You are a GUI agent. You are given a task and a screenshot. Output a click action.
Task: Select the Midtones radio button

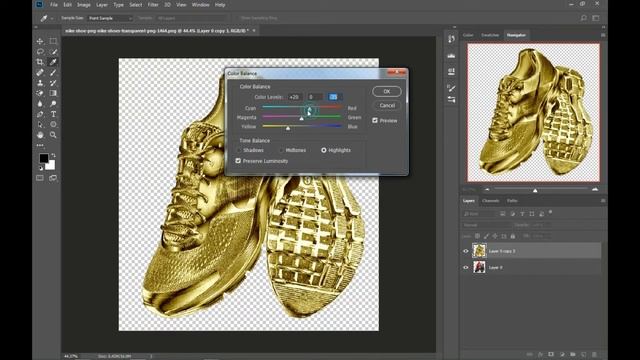coord(282,150)
